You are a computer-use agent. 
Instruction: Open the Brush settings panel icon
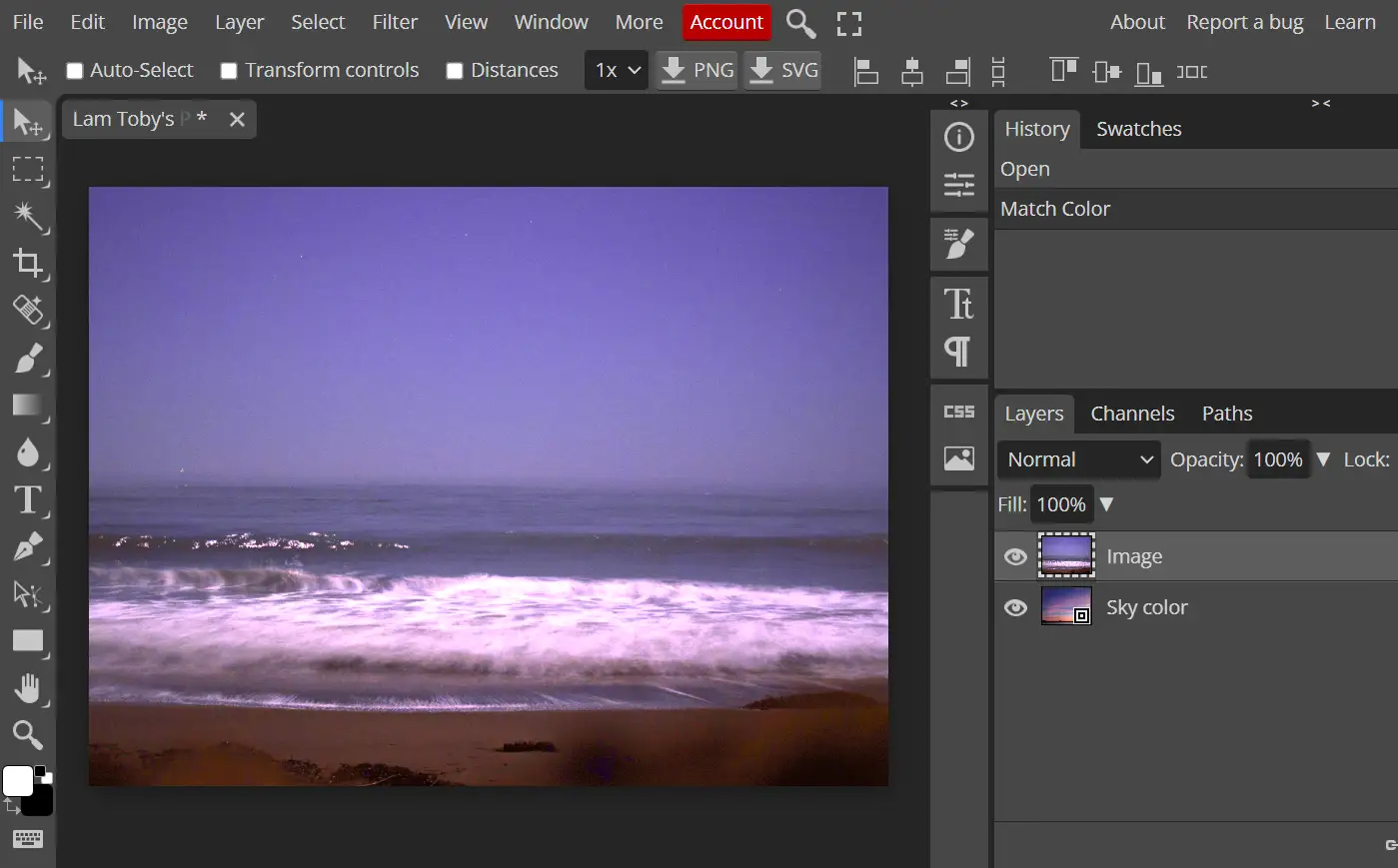(x=959, y=244)
